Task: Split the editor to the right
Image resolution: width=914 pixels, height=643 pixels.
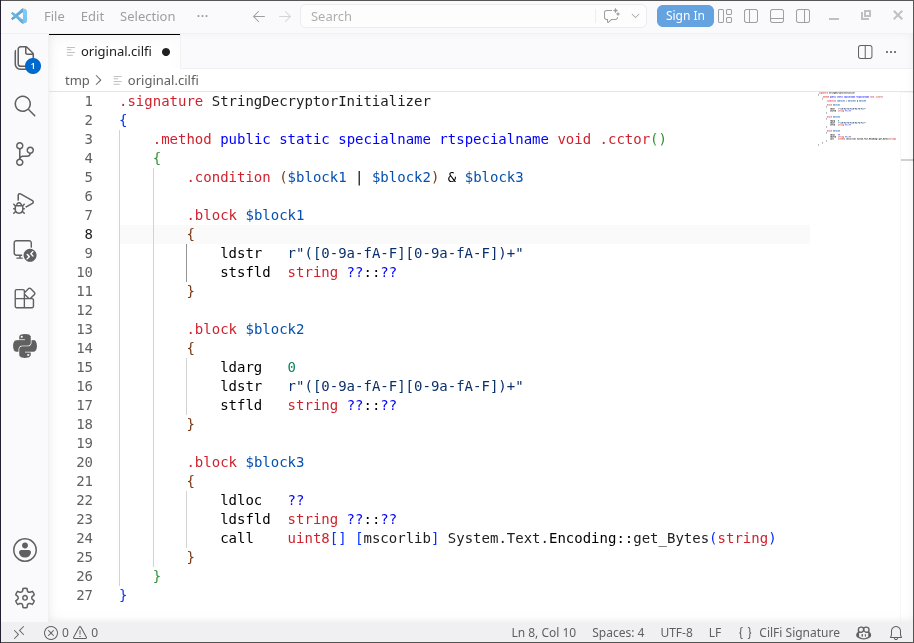Action: (x=865, y=52)
